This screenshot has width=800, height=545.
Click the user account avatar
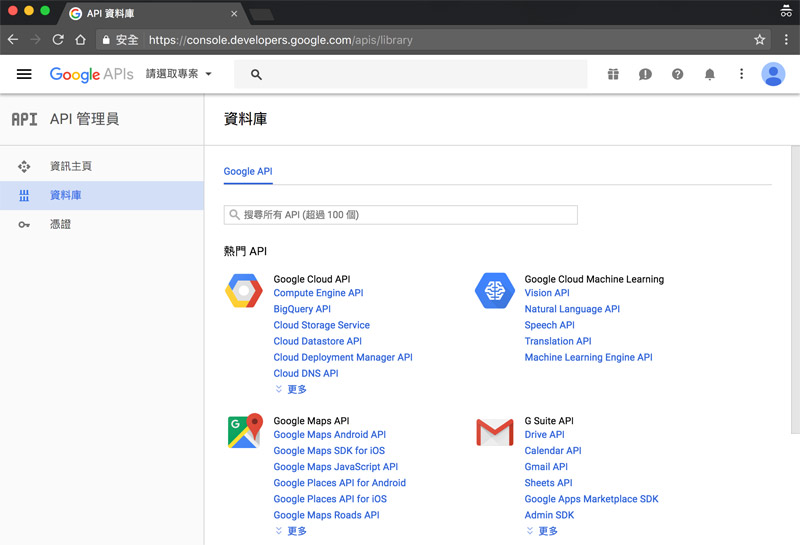click(773, 74)
